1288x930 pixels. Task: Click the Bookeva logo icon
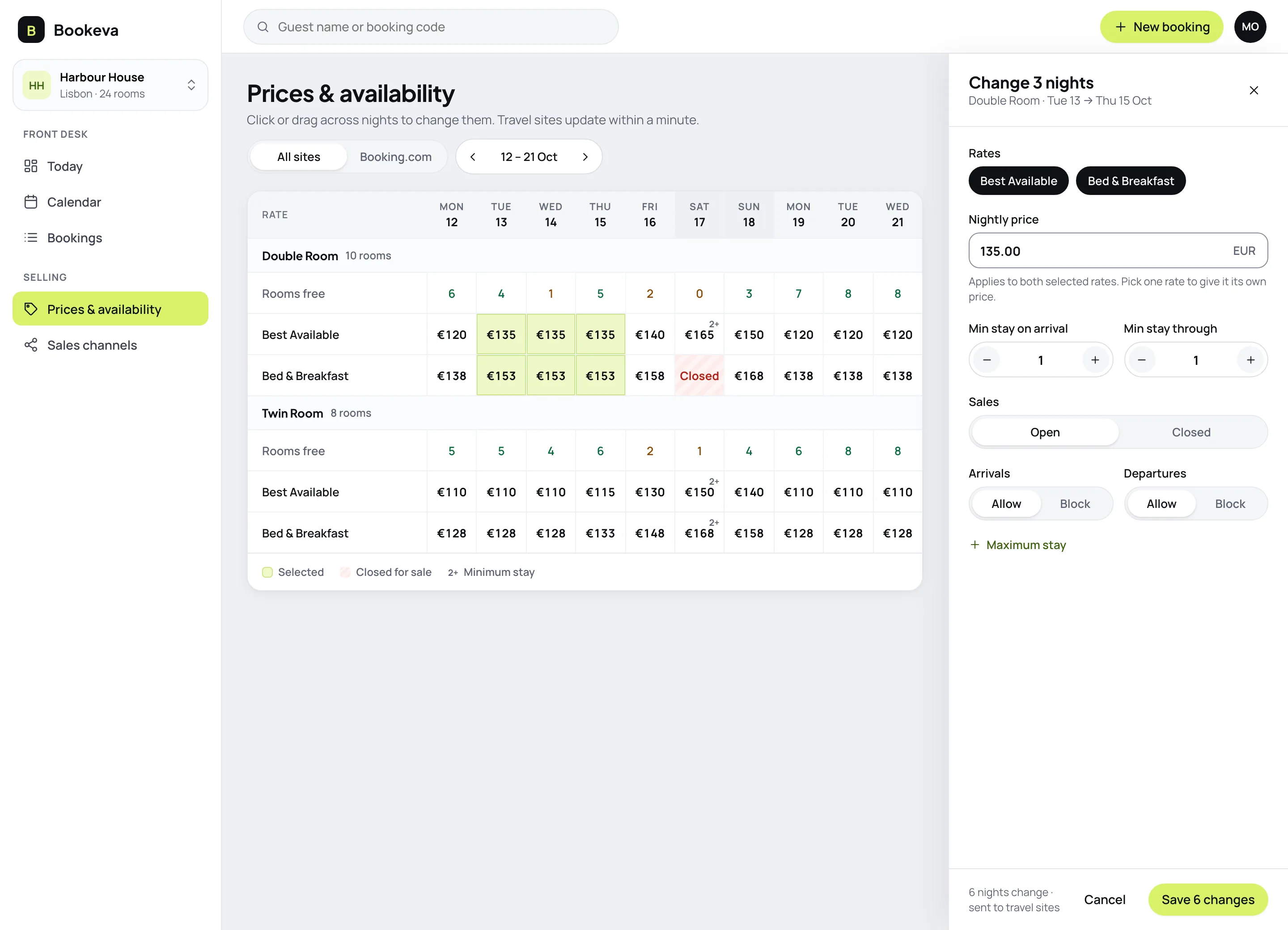31,30
